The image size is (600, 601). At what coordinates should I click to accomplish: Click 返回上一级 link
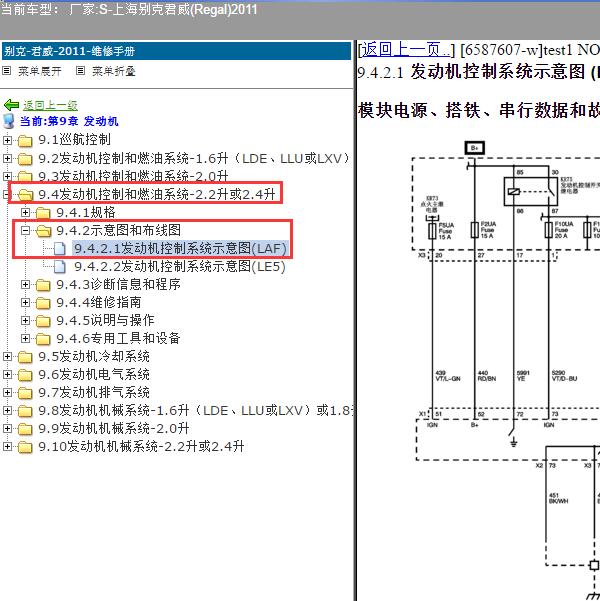pyautogui.click(x=50, y=105)
